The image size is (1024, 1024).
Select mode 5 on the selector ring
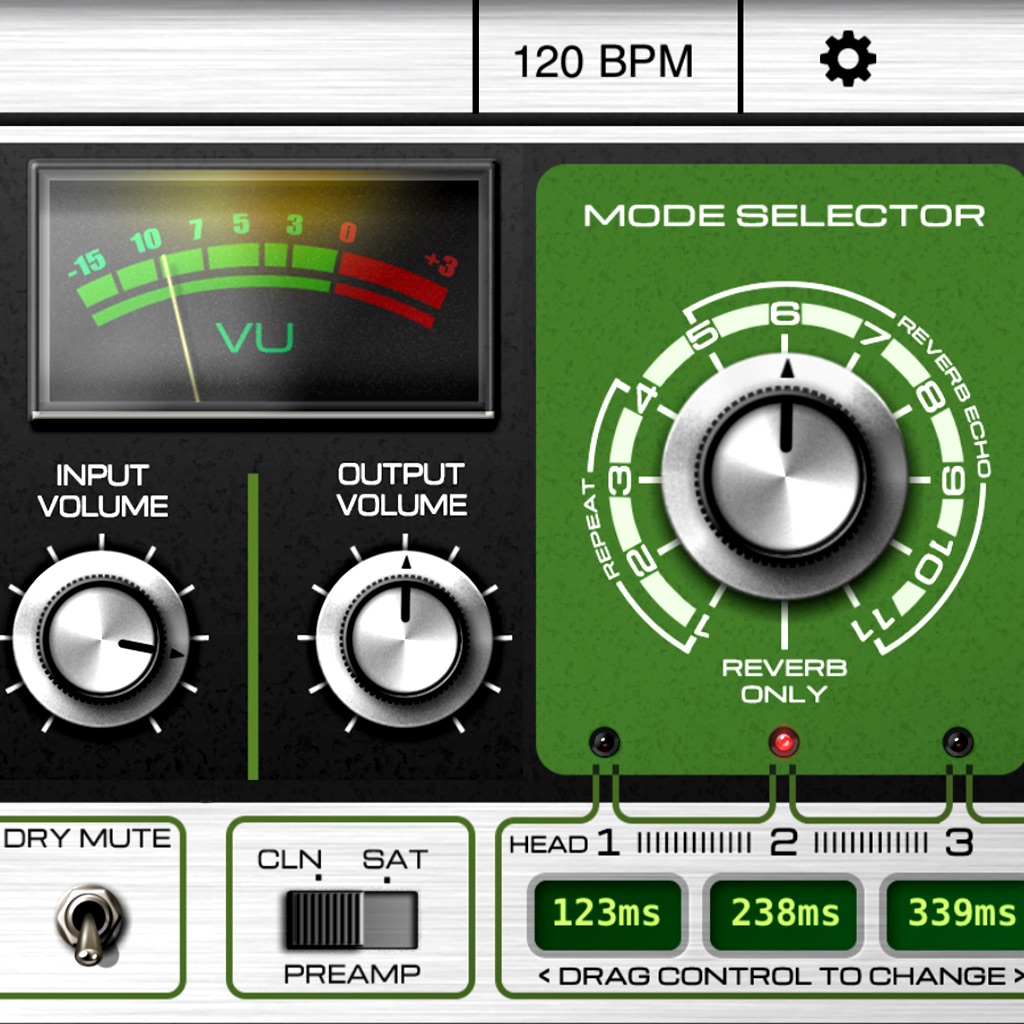tap(703, 335)
